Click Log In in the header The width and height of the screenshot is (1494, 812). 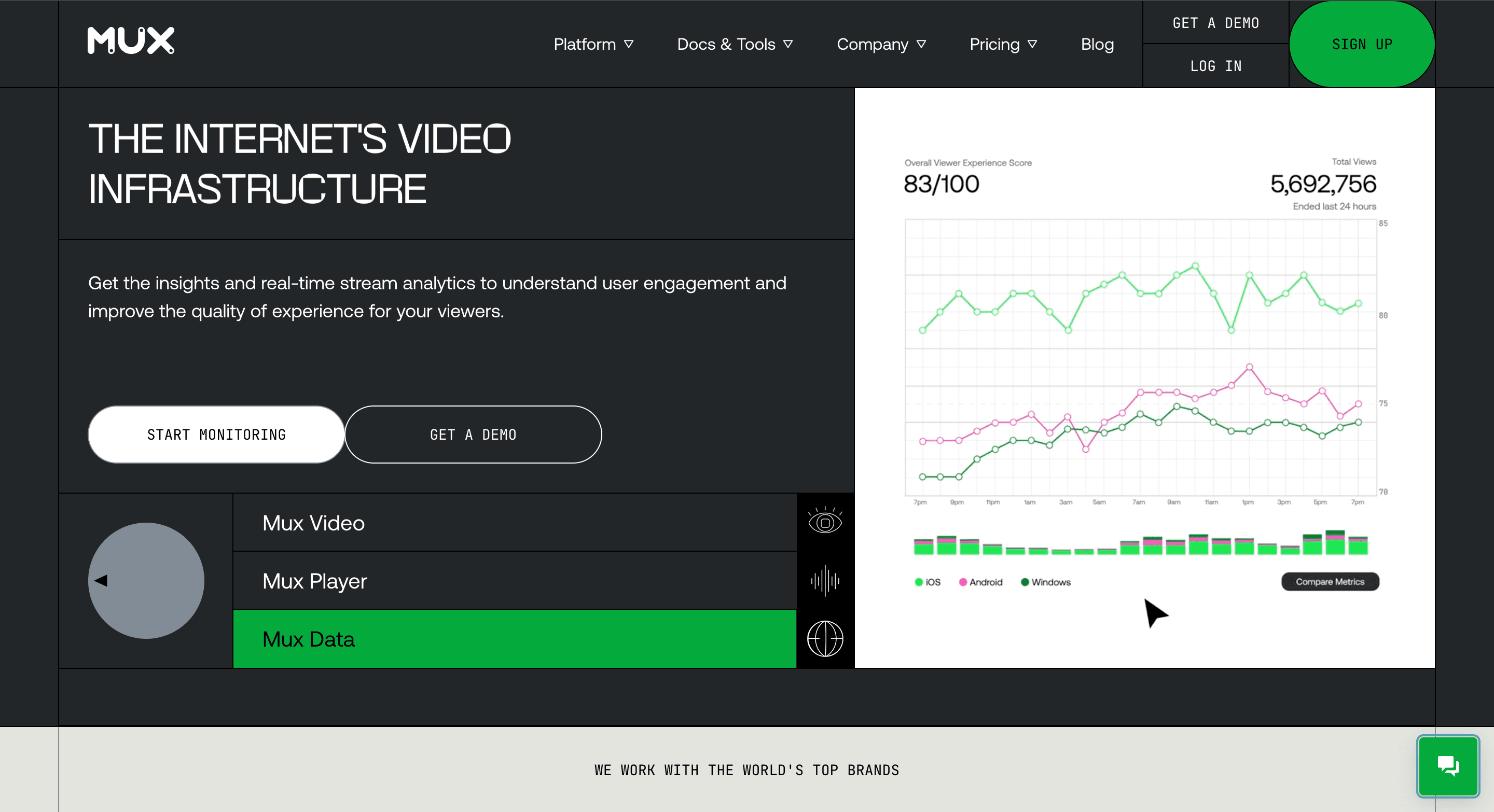point(1215,65)
